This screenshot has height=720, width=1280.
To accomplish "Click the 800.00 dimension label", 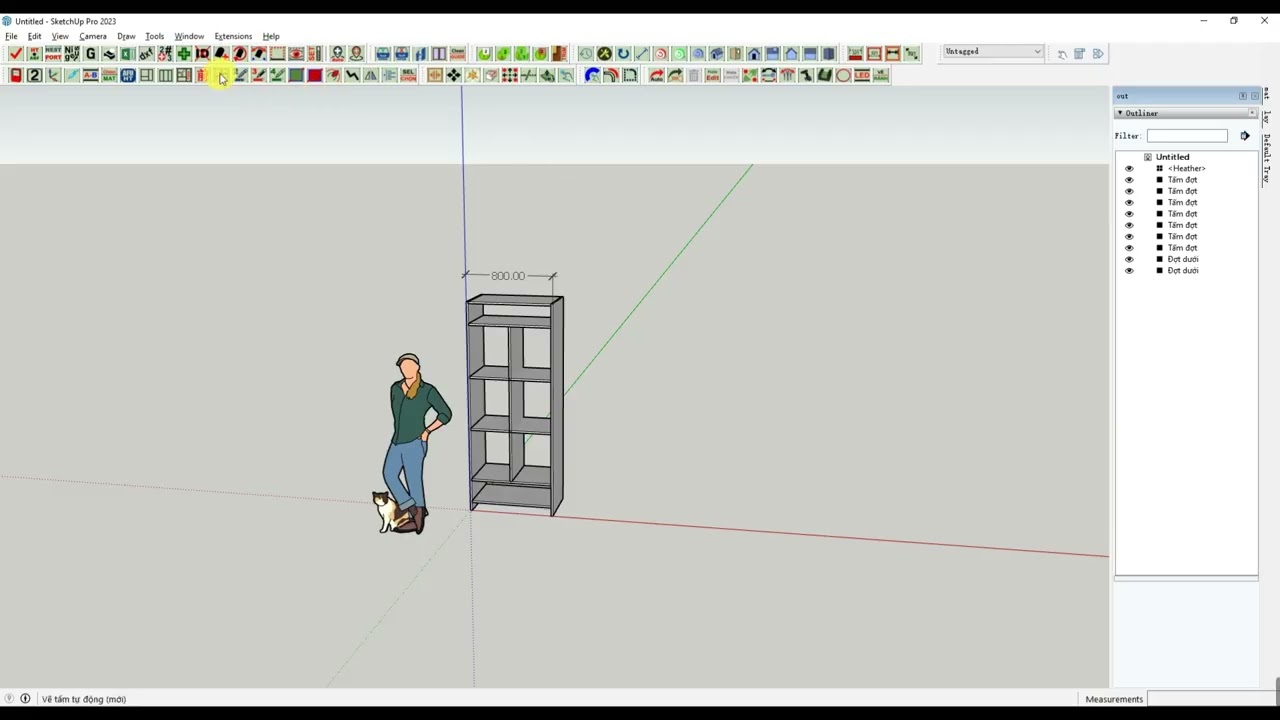I will tap(507, 276).
